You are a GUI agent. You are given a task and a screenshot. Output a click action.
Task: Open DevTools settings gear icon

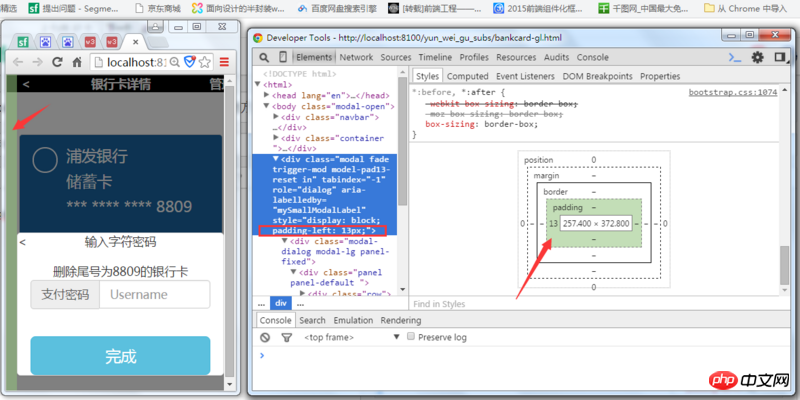pyautogui.click(x=757, y=57)
